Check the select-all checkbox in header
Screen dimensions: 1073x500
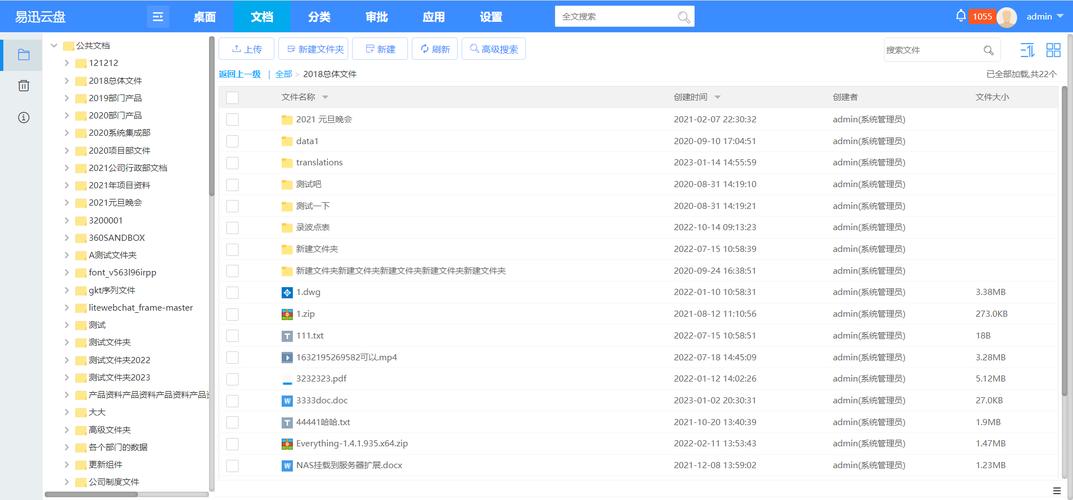point(232,97)
